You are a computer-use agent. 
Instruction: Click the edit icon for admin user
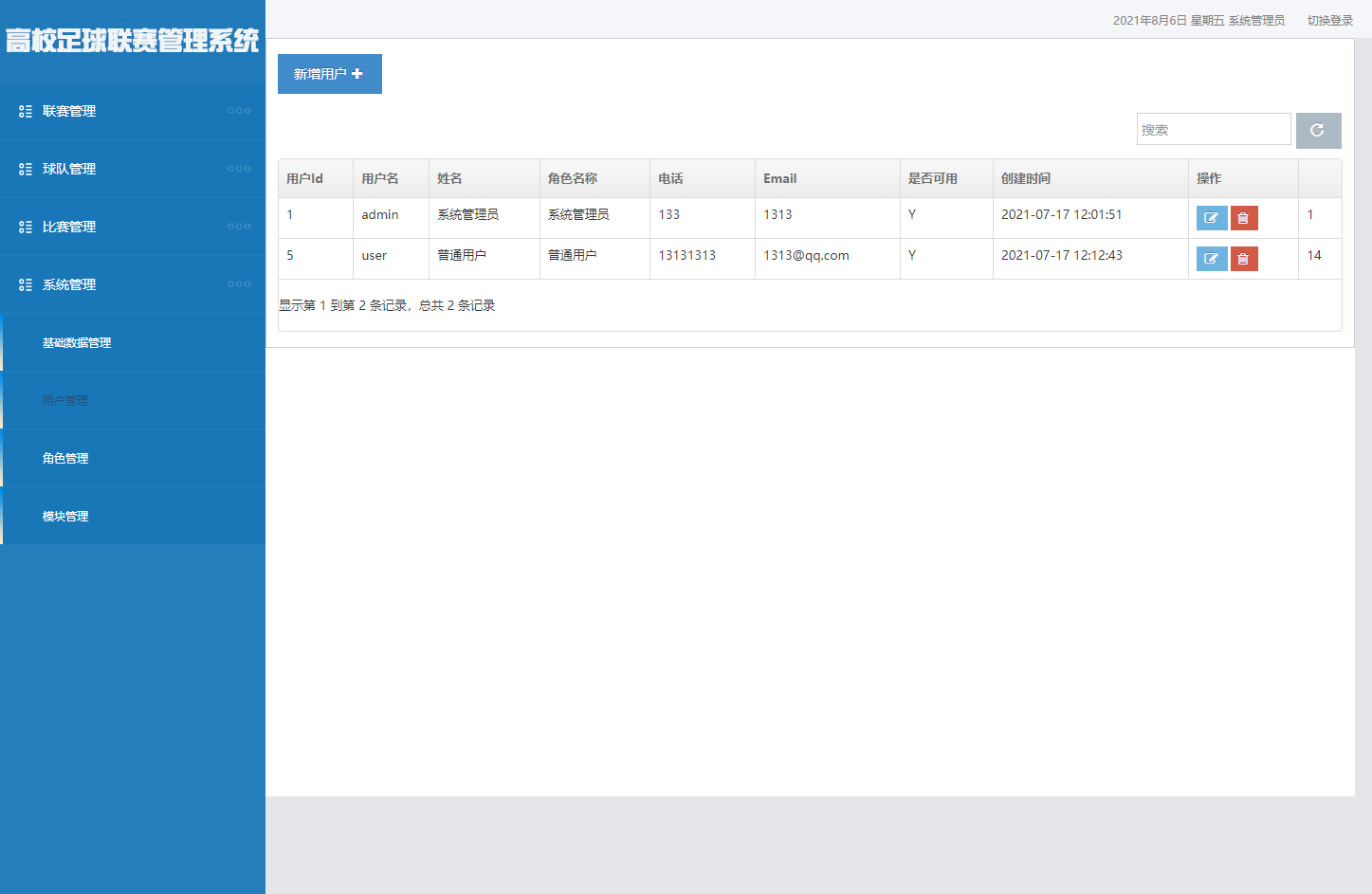click(1211, 218)
